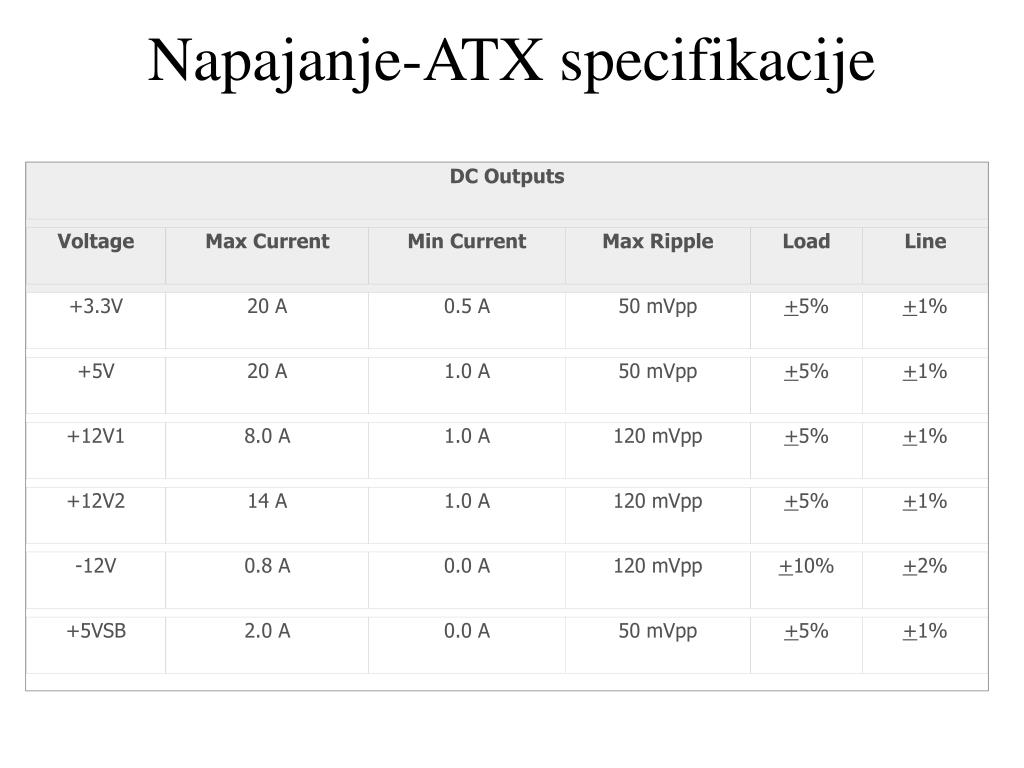1024x768 pixels.
Task: Select the Load column header
Action: [807, 241]
